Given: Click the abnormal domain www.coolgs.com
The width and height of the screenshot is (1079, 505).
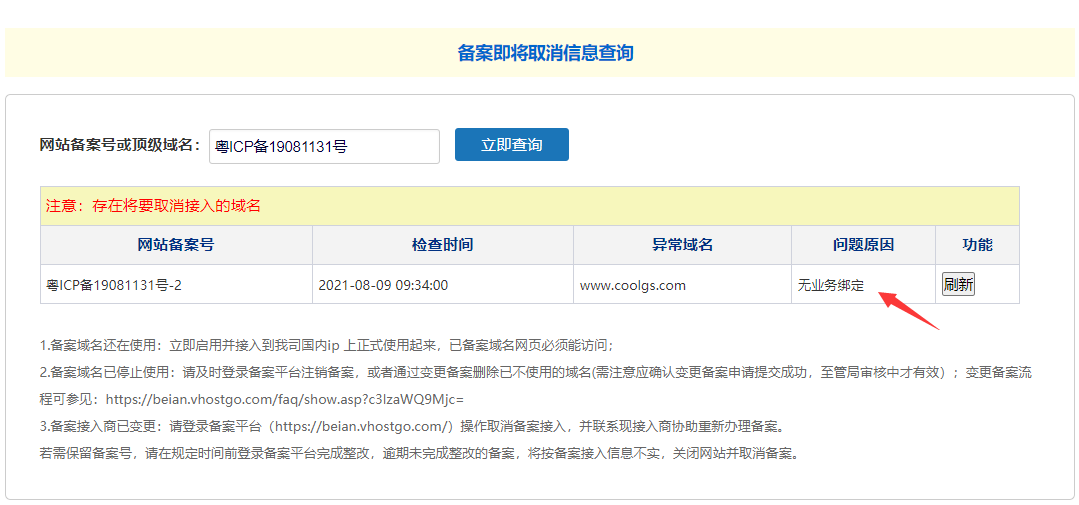Looking at the screenshot, I should pyautogui.click(x=633, y=285).
